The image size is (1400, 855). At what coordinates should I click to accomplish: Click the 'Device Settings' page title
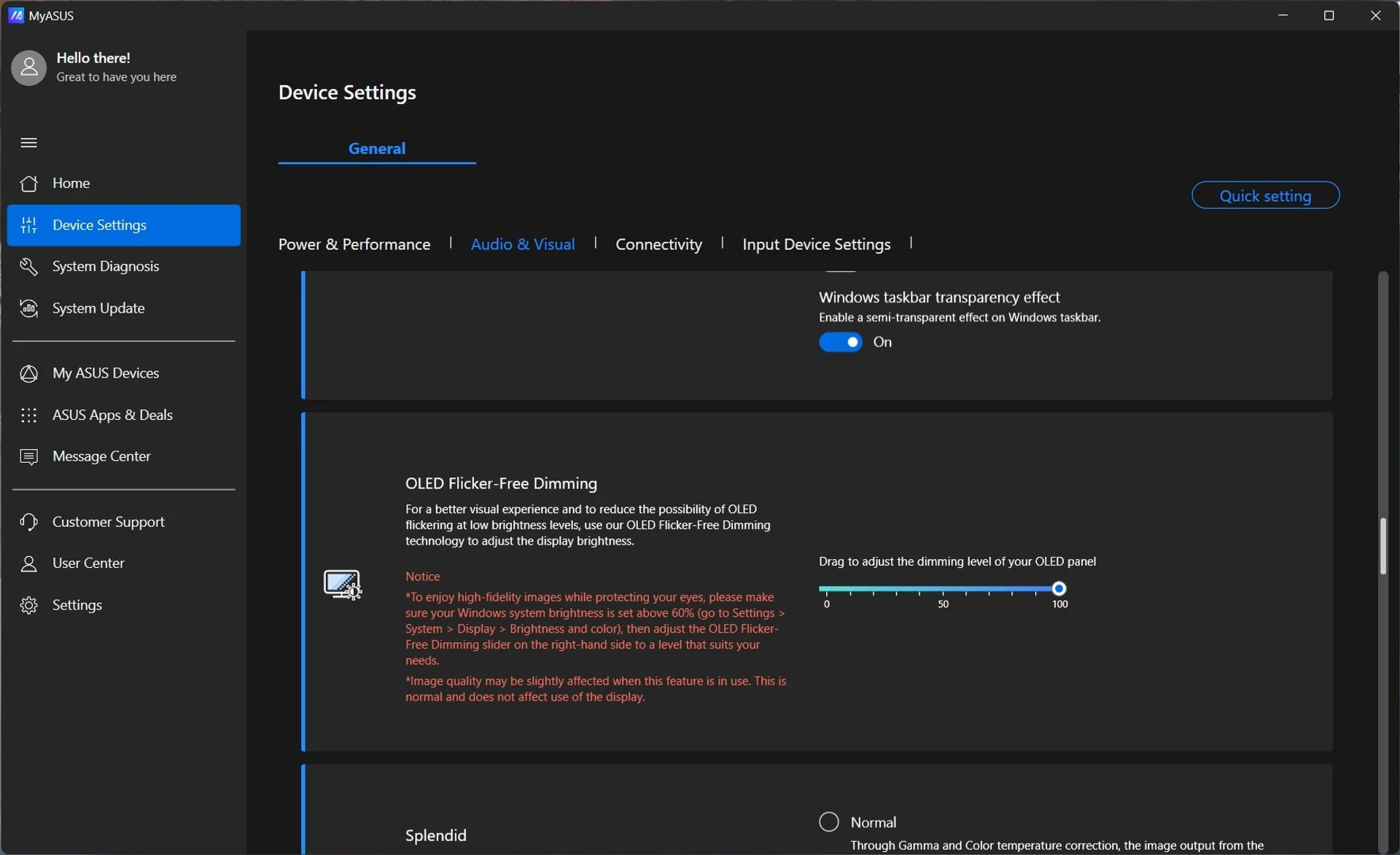[347, 93]
